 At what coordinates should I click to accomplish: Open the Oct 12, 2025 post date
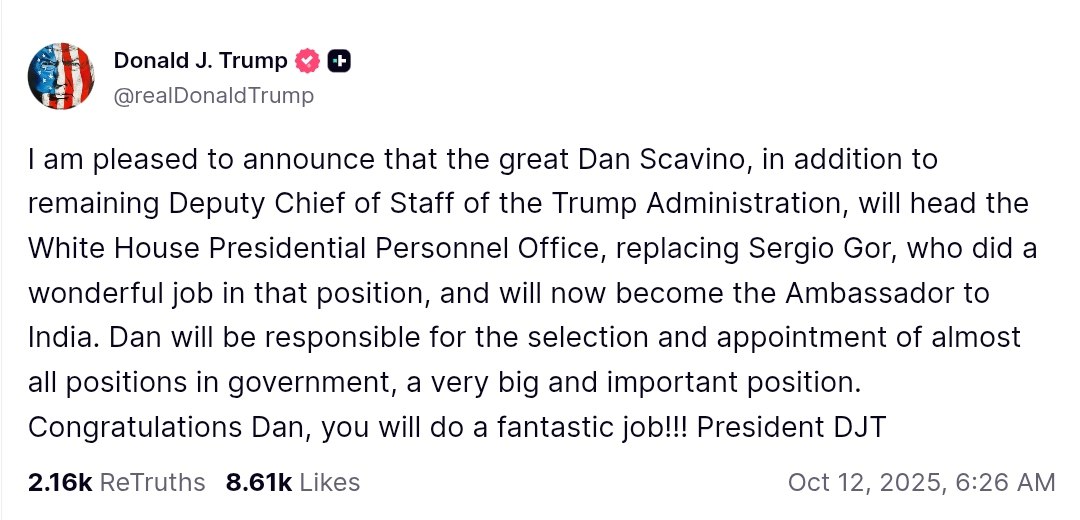tap(863, 483)
